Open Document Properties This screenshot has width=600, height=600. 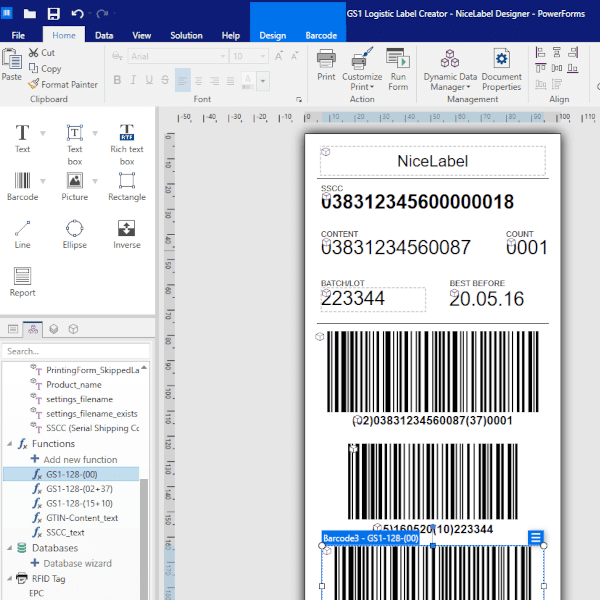501,70
